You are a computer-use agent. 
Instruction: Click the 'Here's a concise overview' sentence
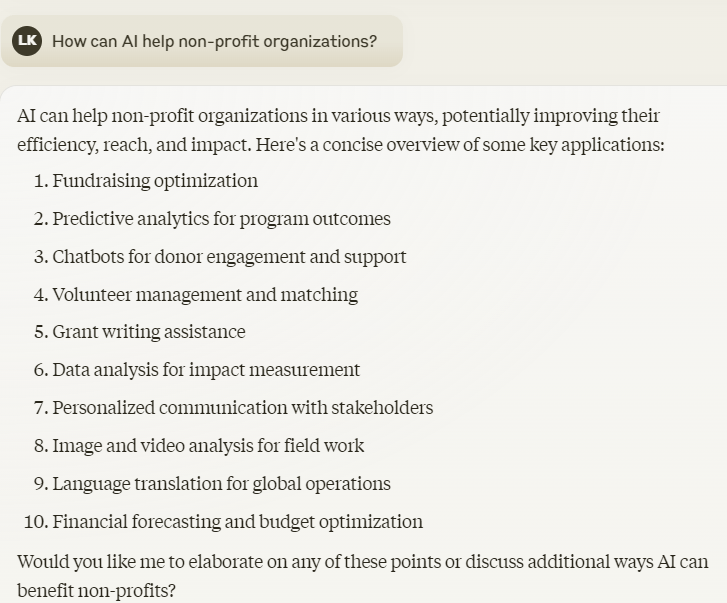coord(459,145)
